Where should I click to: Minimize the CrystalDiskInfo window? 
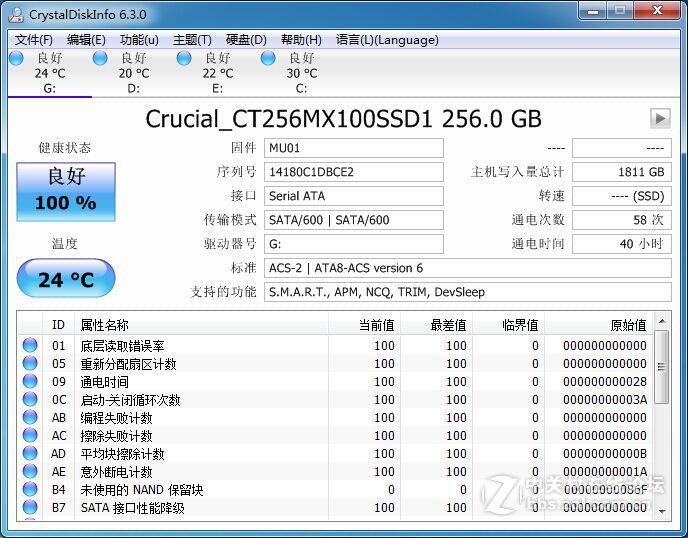coord(593,11)
